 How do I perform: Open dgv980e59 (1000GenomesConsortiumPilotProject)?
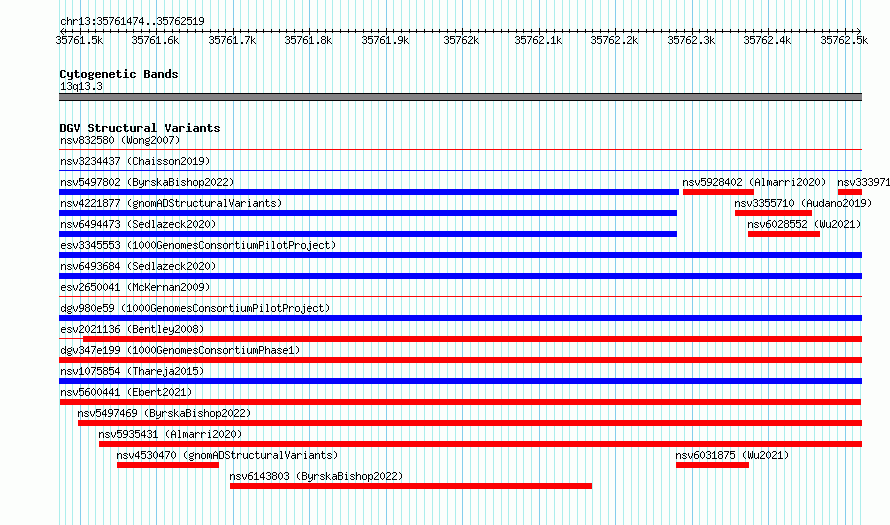pos(195,308)
